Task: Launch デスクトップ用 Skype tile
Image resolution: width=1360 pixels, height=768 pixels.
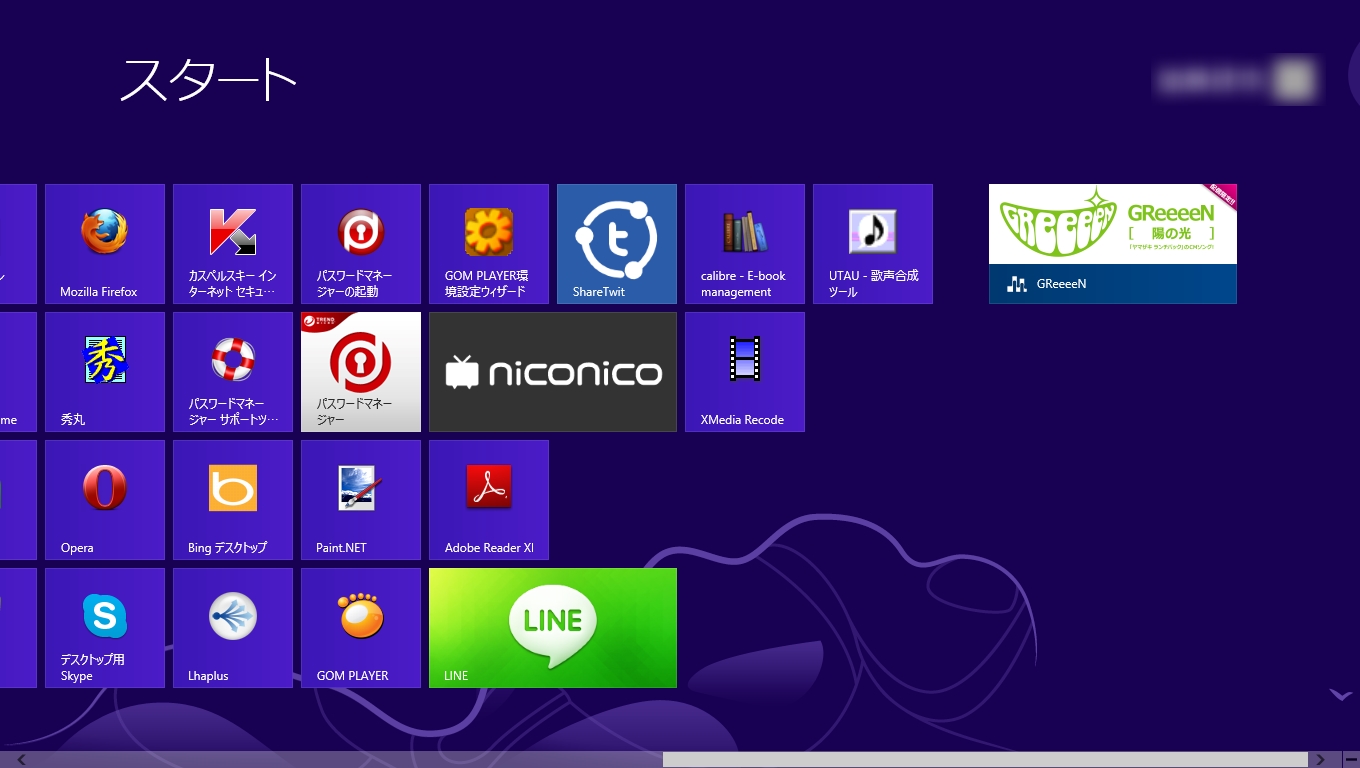Action: (105, 628)
